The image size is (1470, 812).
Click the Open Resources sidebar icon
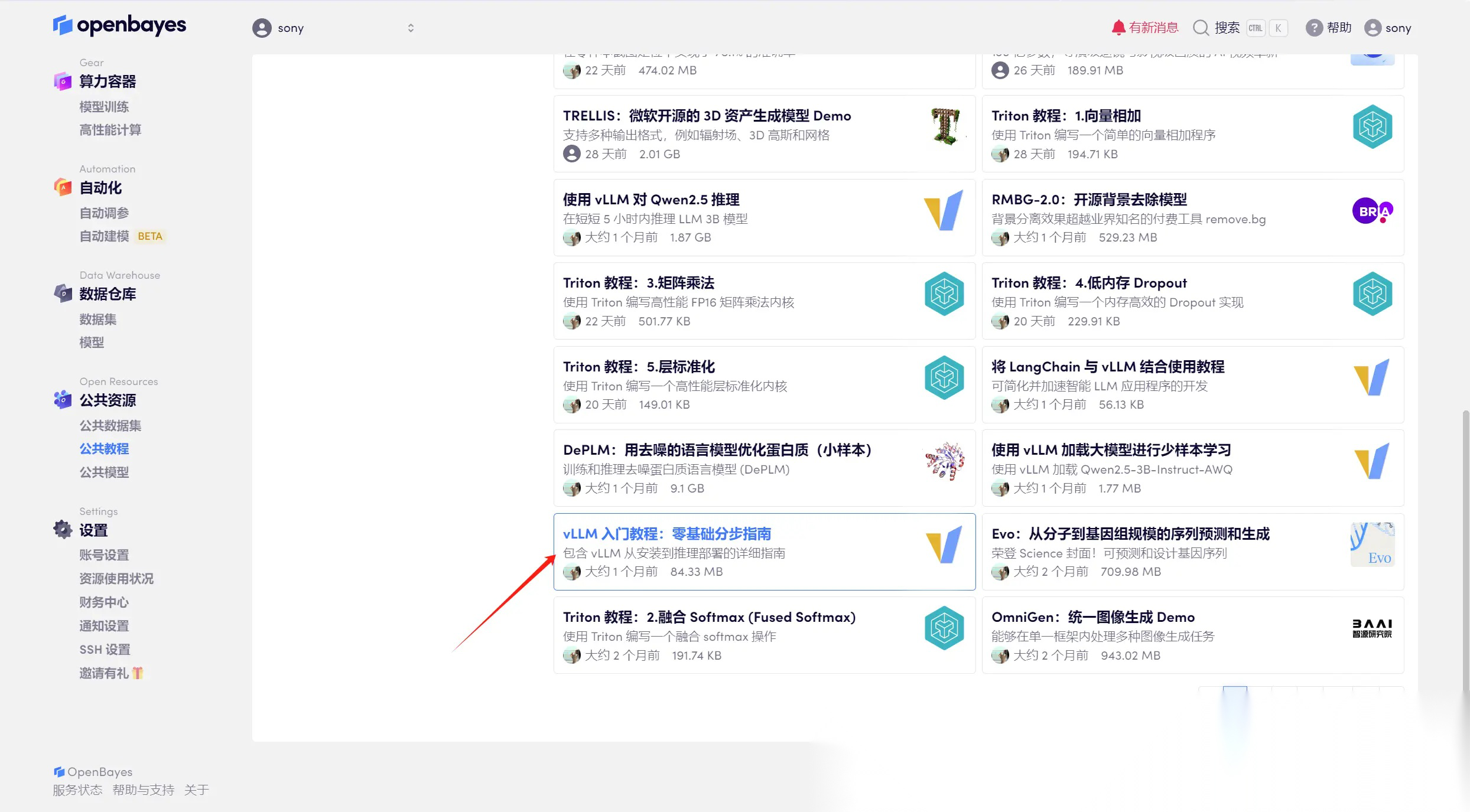(x=63, y=400)
